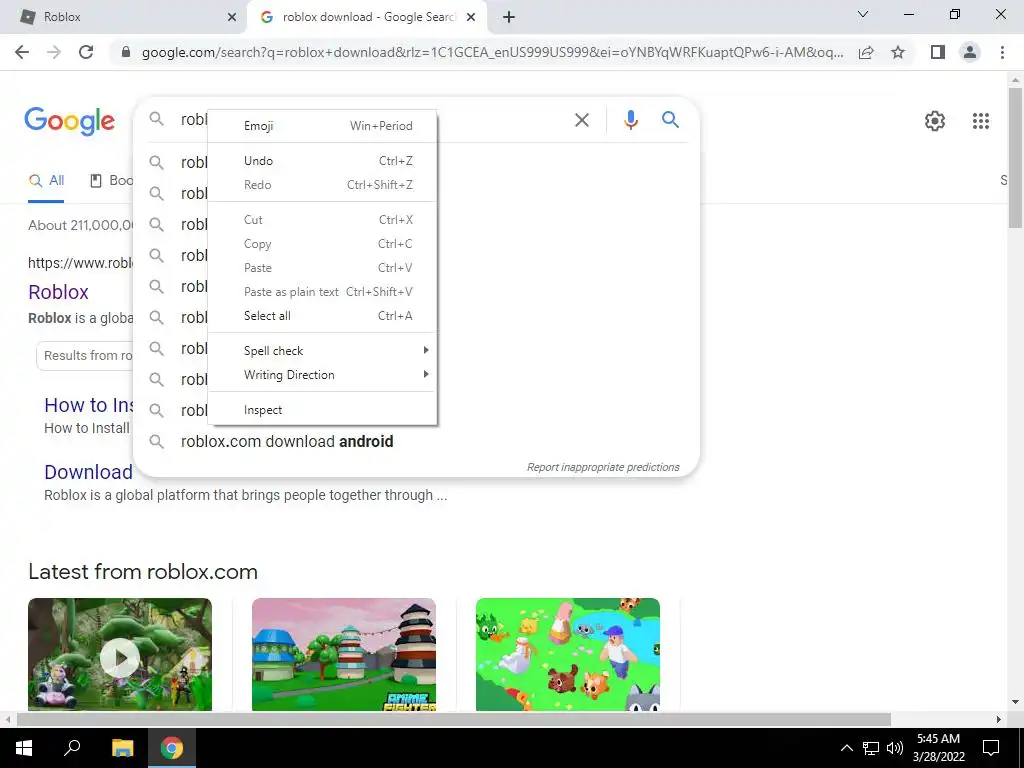Choose Select all in context menu
Screen dimensions: 1024x768
323,316
